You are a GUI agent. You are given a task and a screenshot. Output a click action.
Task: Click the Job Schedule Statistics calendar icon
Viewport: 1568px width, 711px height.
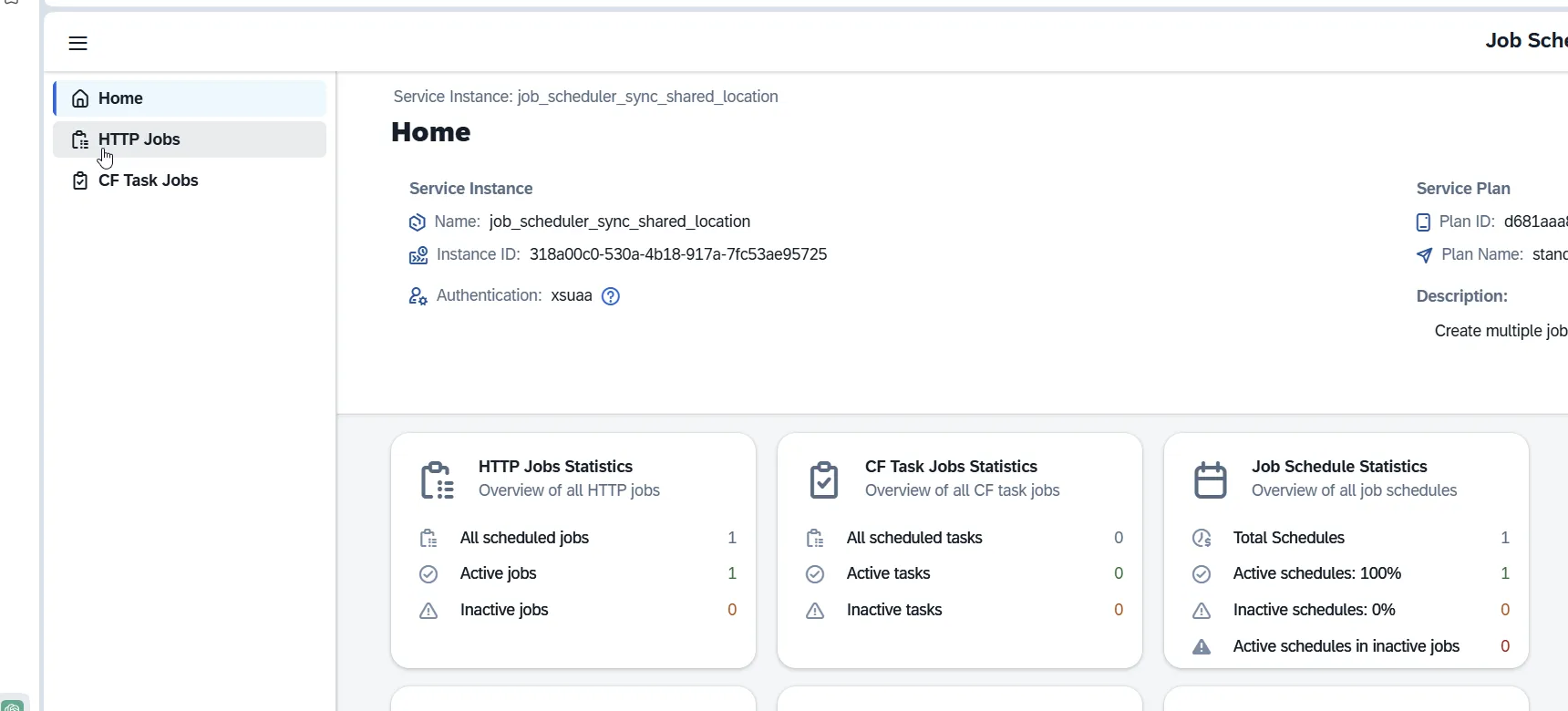click(x=1211, y=480)
